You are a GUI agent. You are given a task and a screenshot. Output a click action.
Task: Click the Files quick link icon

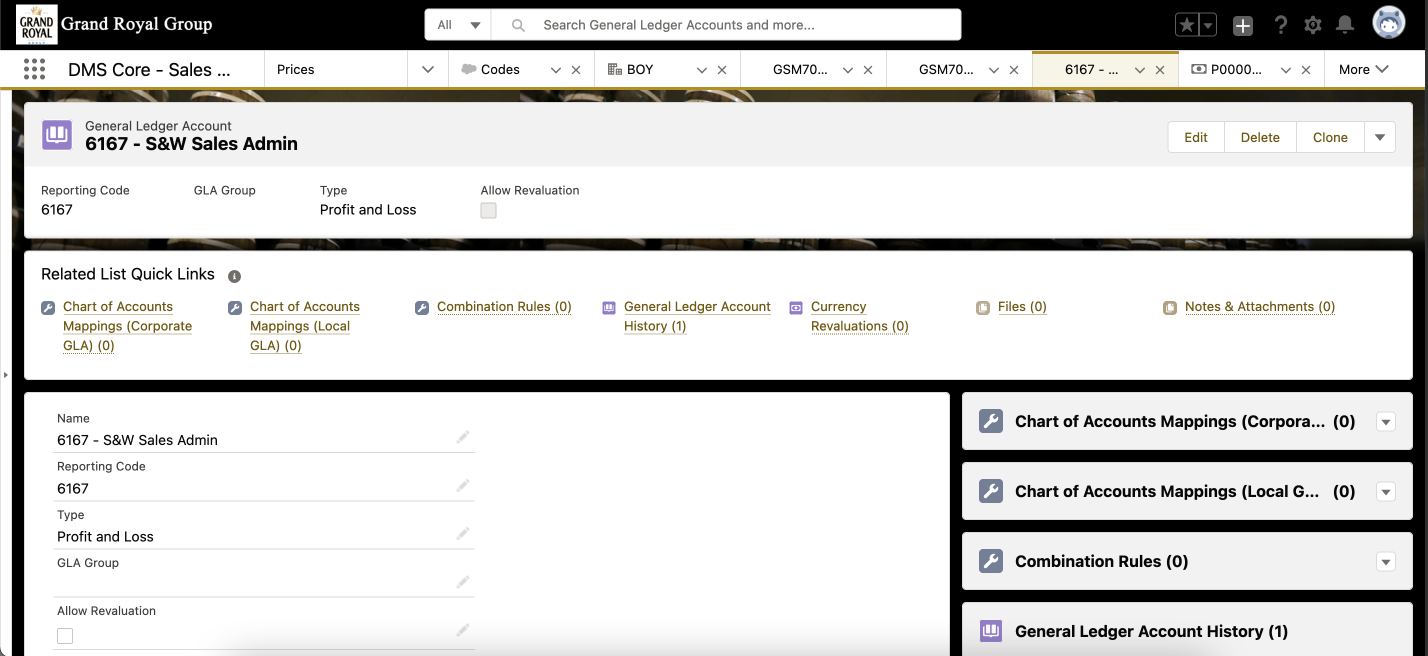tap(983, 308)
